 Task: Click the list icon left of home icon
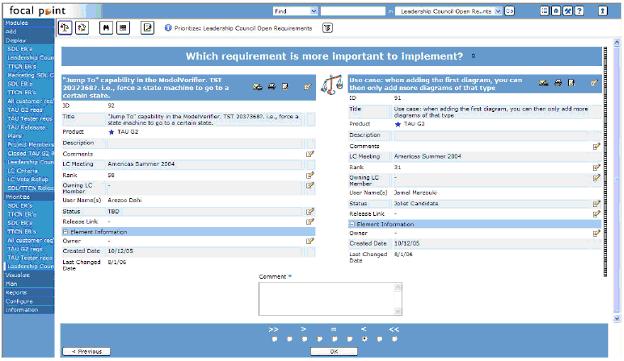click(x=544, y=11)
